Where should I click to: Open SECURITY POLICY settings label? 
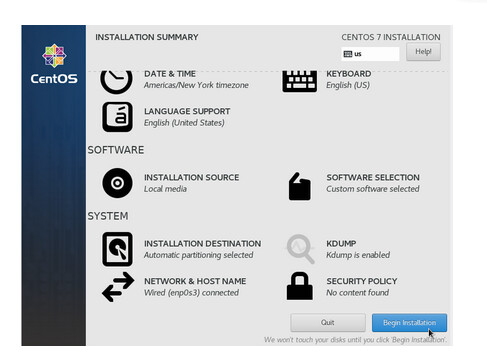pyautogui.click(x=362, y=281)
